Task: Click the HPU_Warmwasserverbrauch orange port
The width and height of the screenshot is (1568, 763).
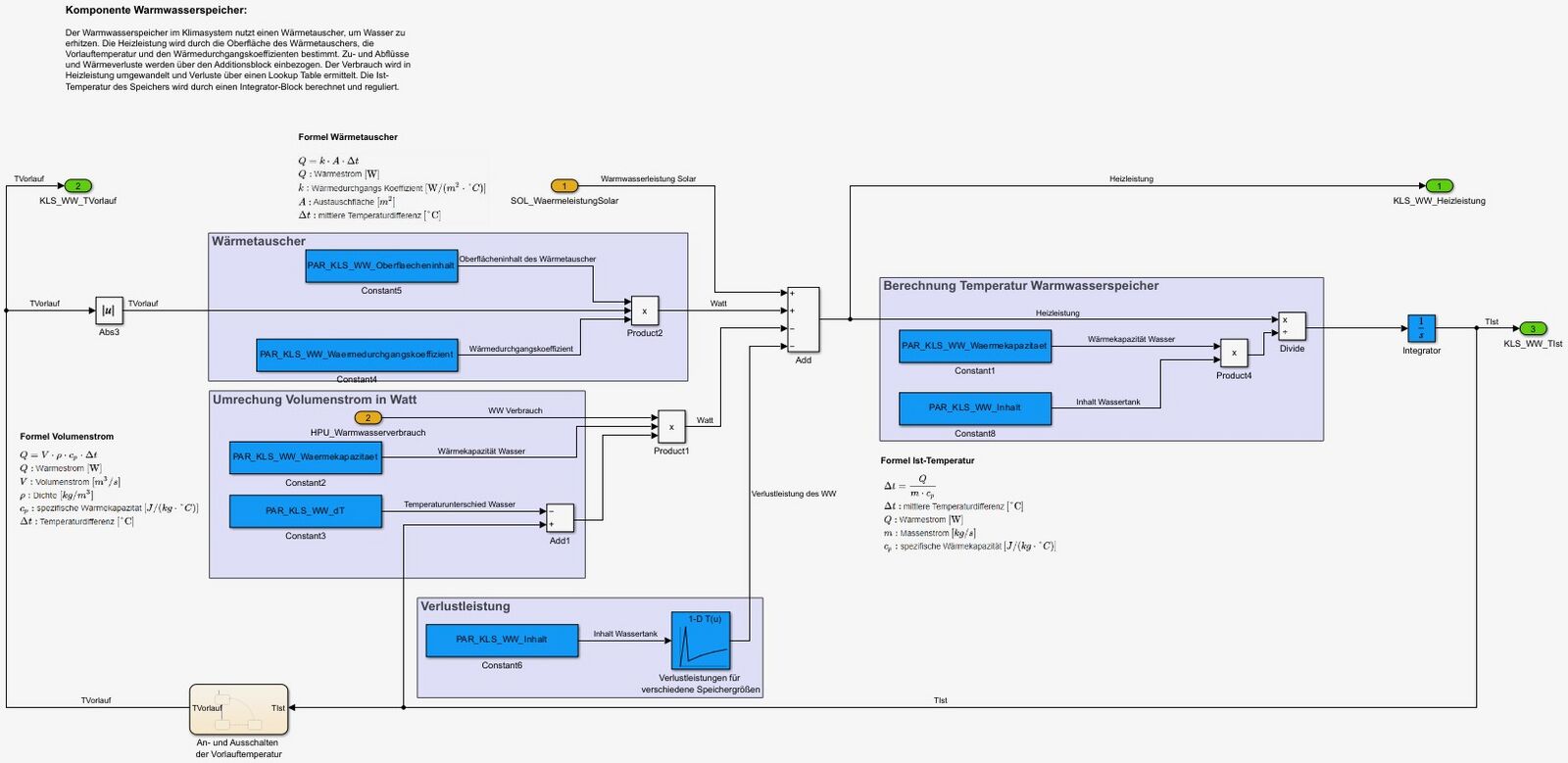Action: (x=367, y=418)
